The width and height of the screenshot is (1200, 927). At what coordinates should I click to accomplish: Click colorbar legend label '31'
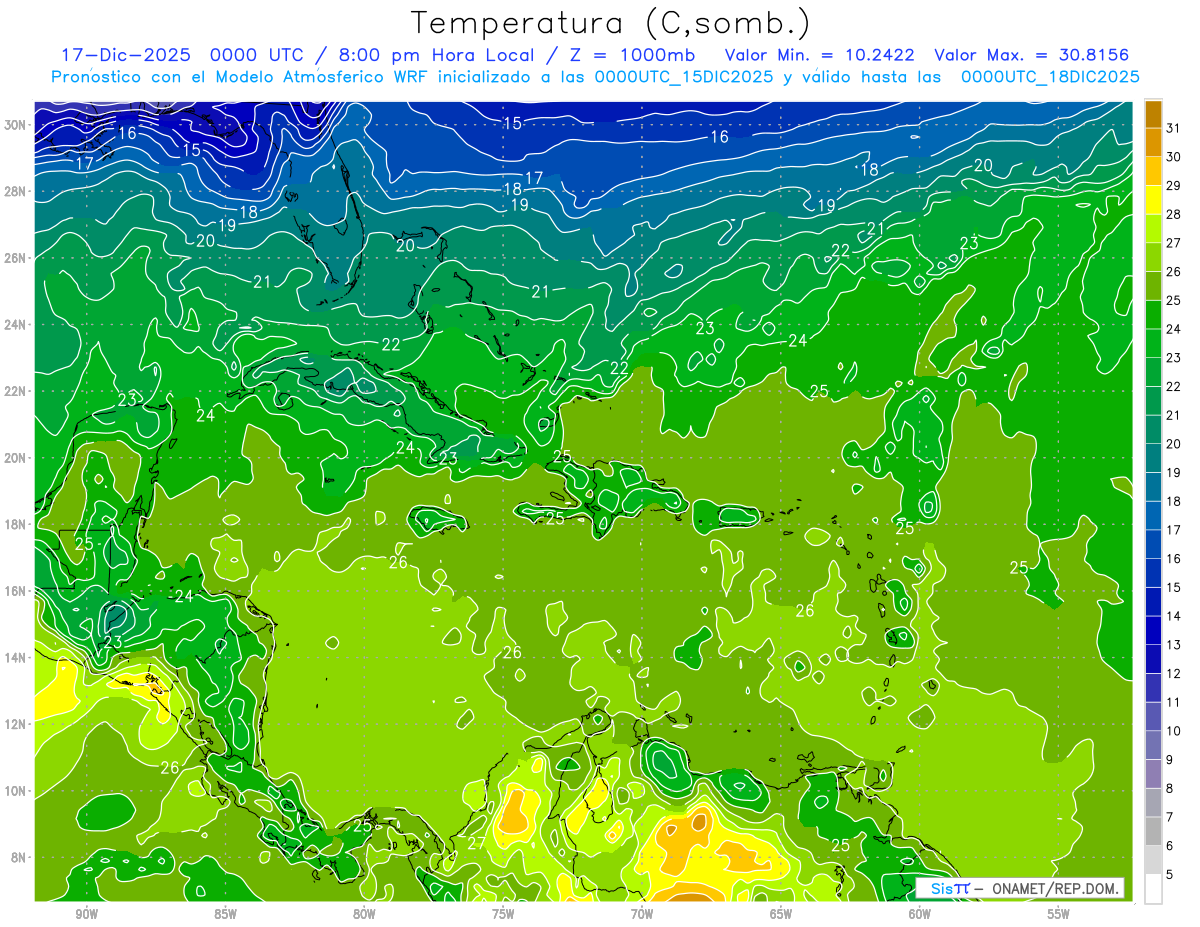coord(1174,128)
